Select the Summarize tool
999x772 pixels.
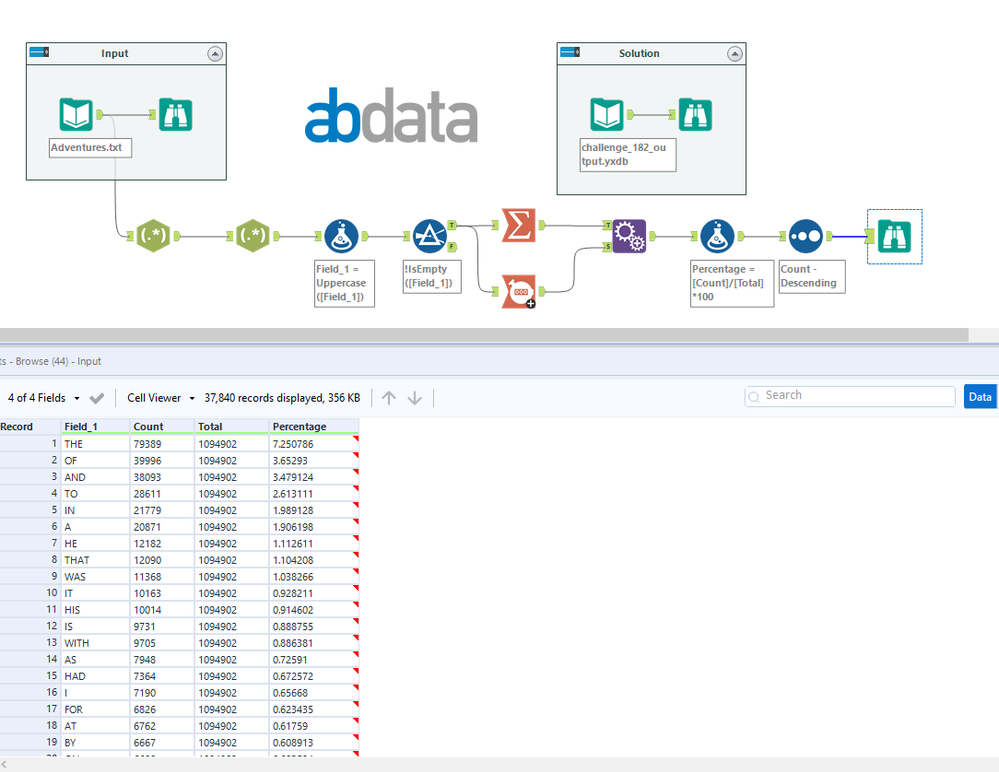(x=519, y=225)
